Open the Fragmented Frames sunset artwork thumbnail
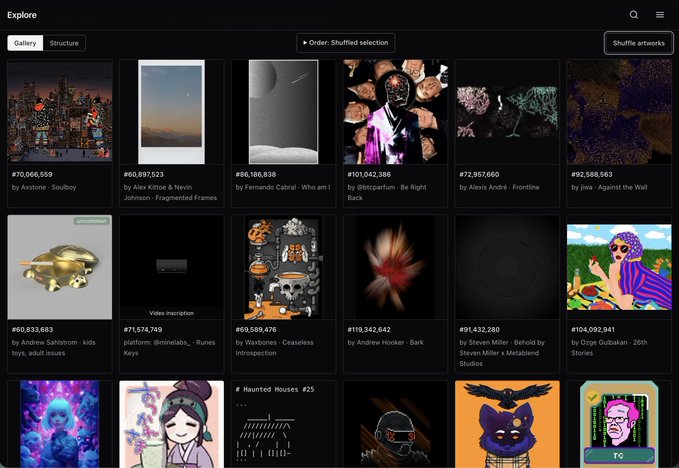The image size is (679, 468). tap(171, 112)
